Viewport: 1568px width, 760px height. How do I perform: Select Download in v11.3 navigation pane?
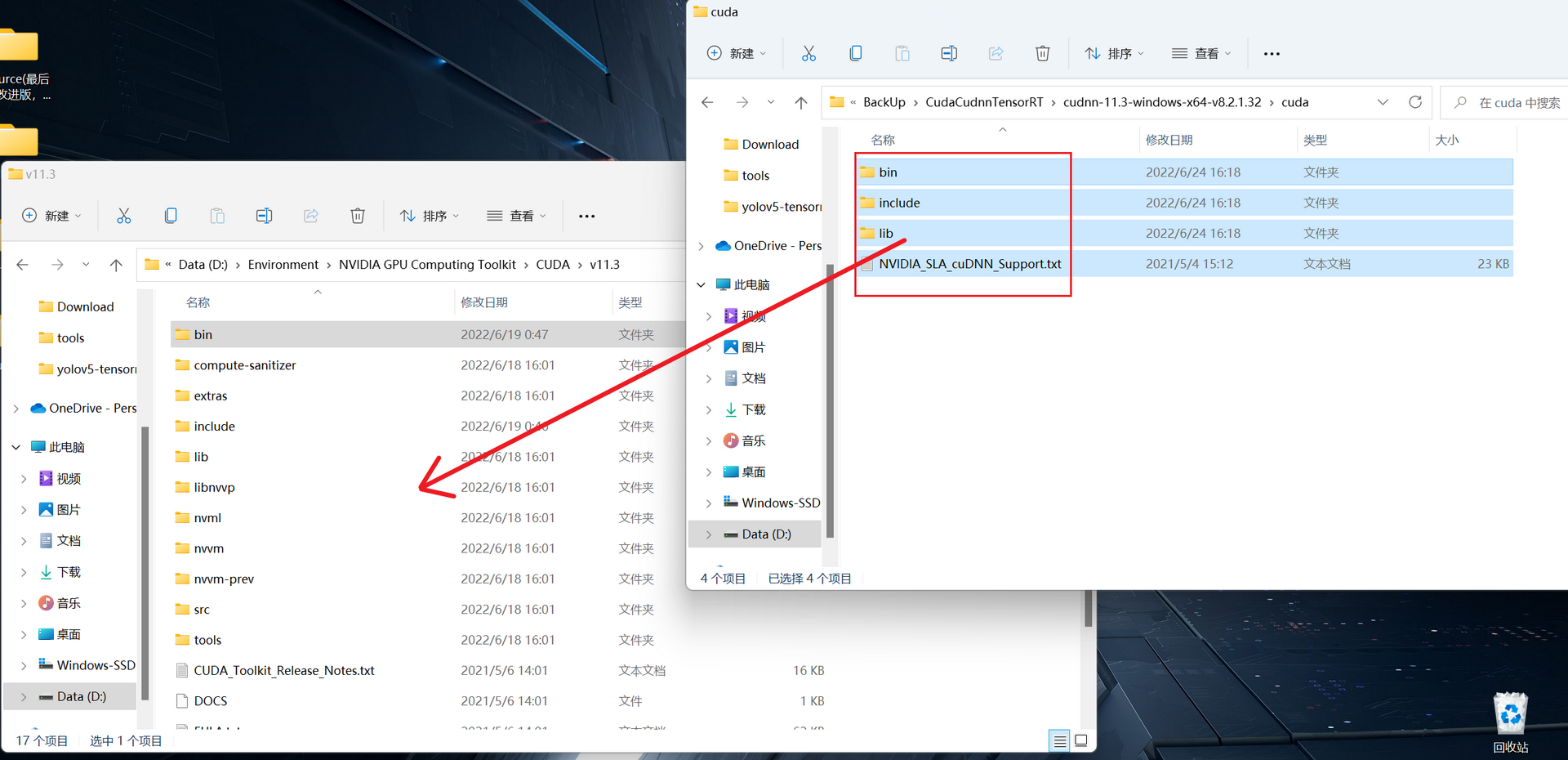pos(76,306)
